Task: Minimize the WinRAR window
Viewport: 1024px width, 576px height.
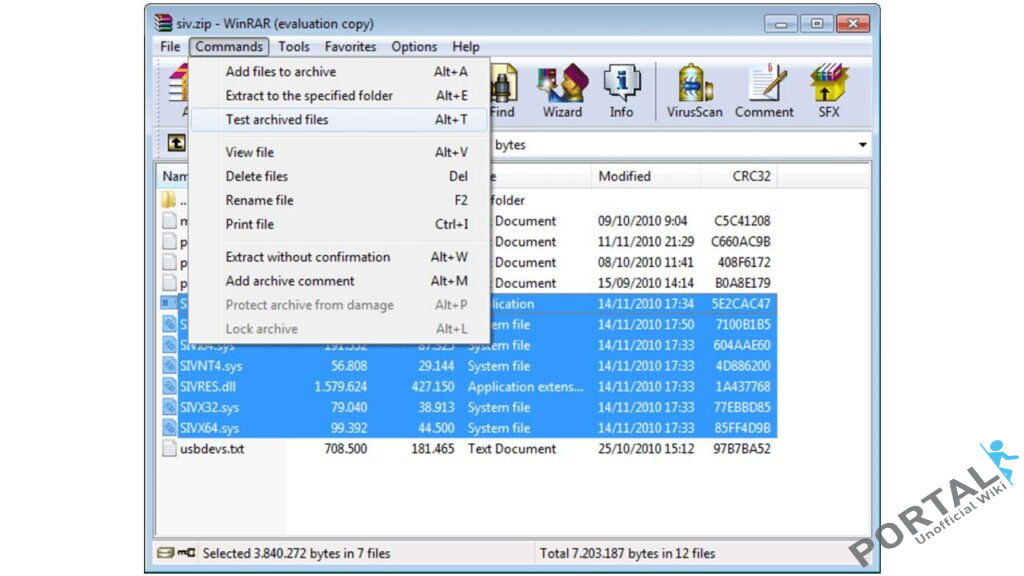Action: (781, 24)
